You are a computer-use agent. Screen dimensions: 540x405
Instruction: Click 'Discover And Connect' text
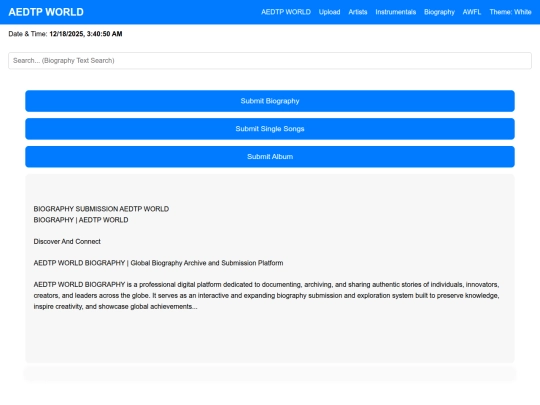point(67,241)
